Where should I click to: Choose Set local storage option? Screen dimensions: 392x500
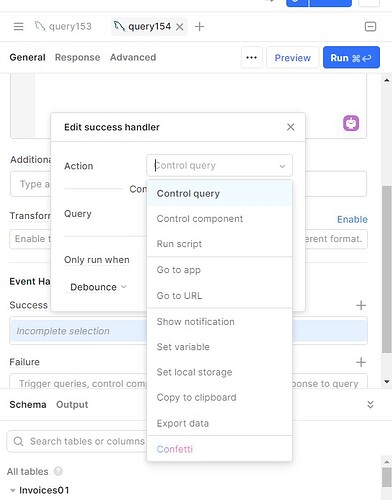pos(219,372)
